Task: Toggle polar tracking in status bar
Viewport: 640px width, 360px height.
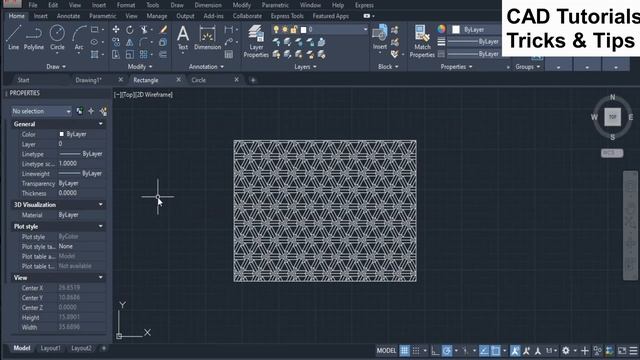Action: (x=447, y=351)
